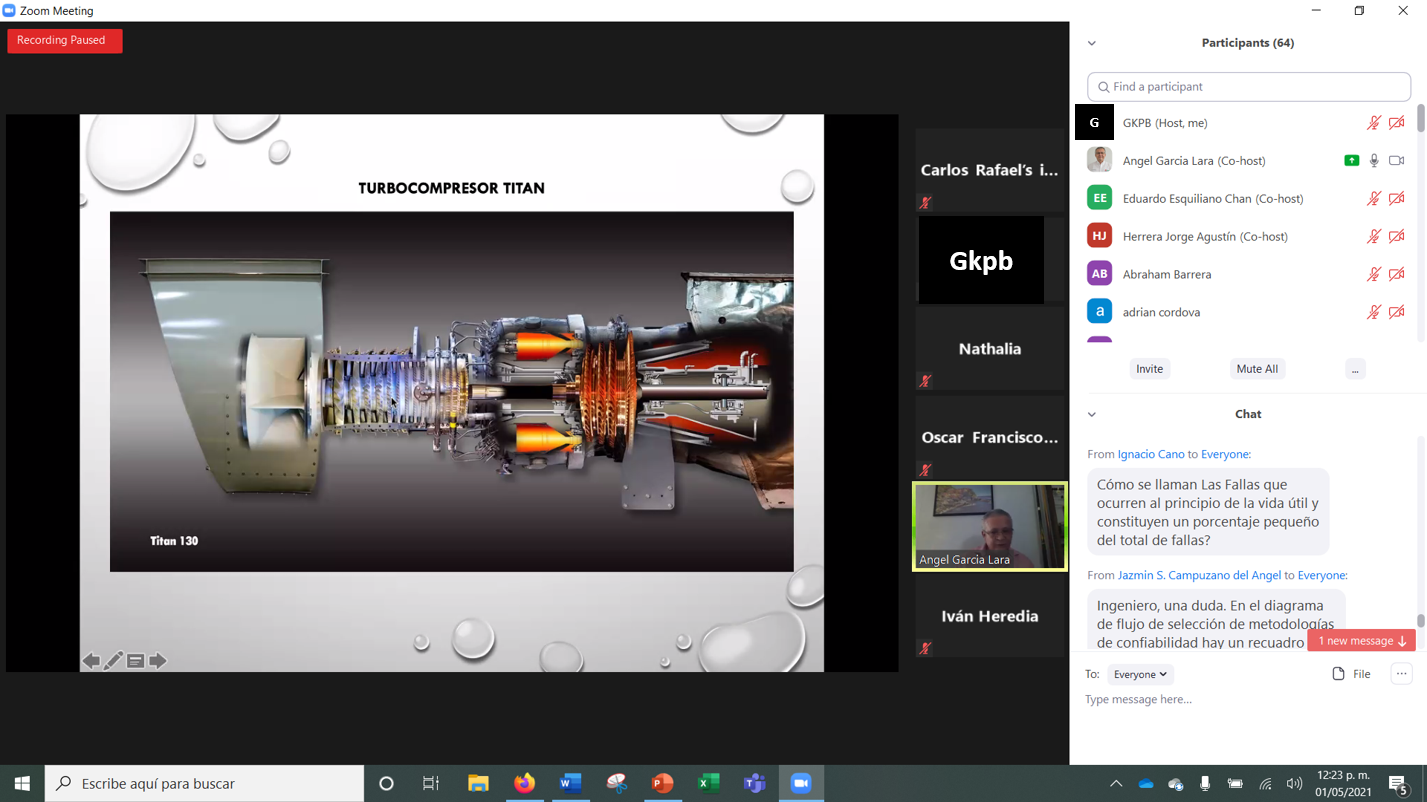The image size is (1427, 802).
Task: Open File Explorer from taskbar
Action: point(478,784)
